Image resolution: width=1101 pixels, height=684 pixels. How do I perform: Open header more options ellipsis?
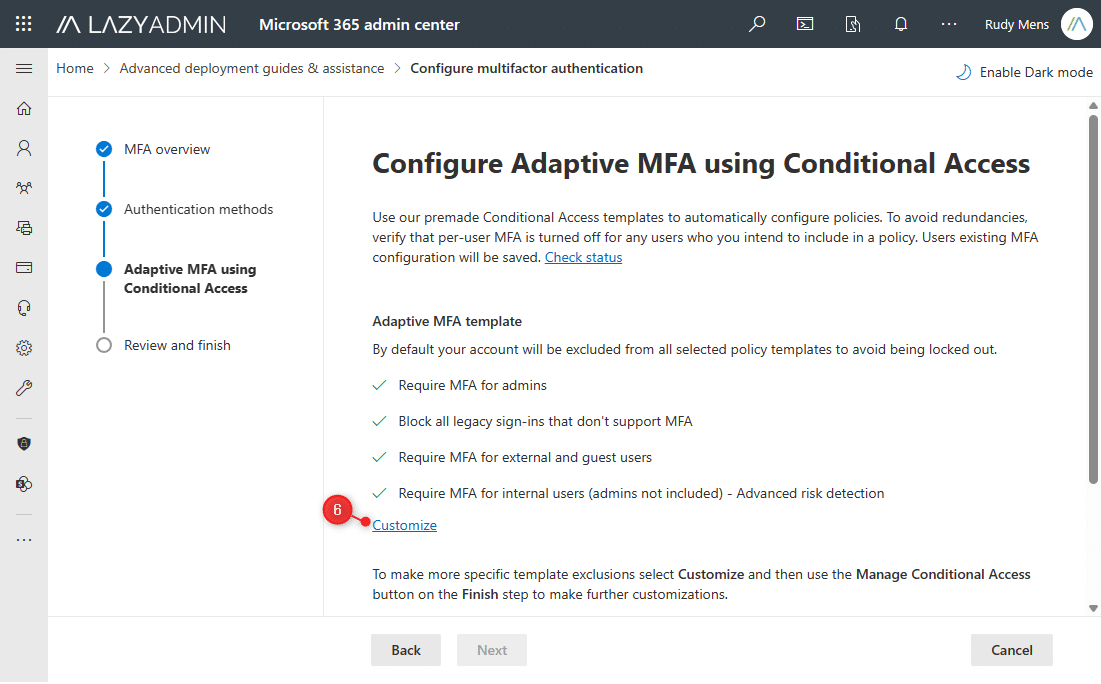tap(949, 24)
